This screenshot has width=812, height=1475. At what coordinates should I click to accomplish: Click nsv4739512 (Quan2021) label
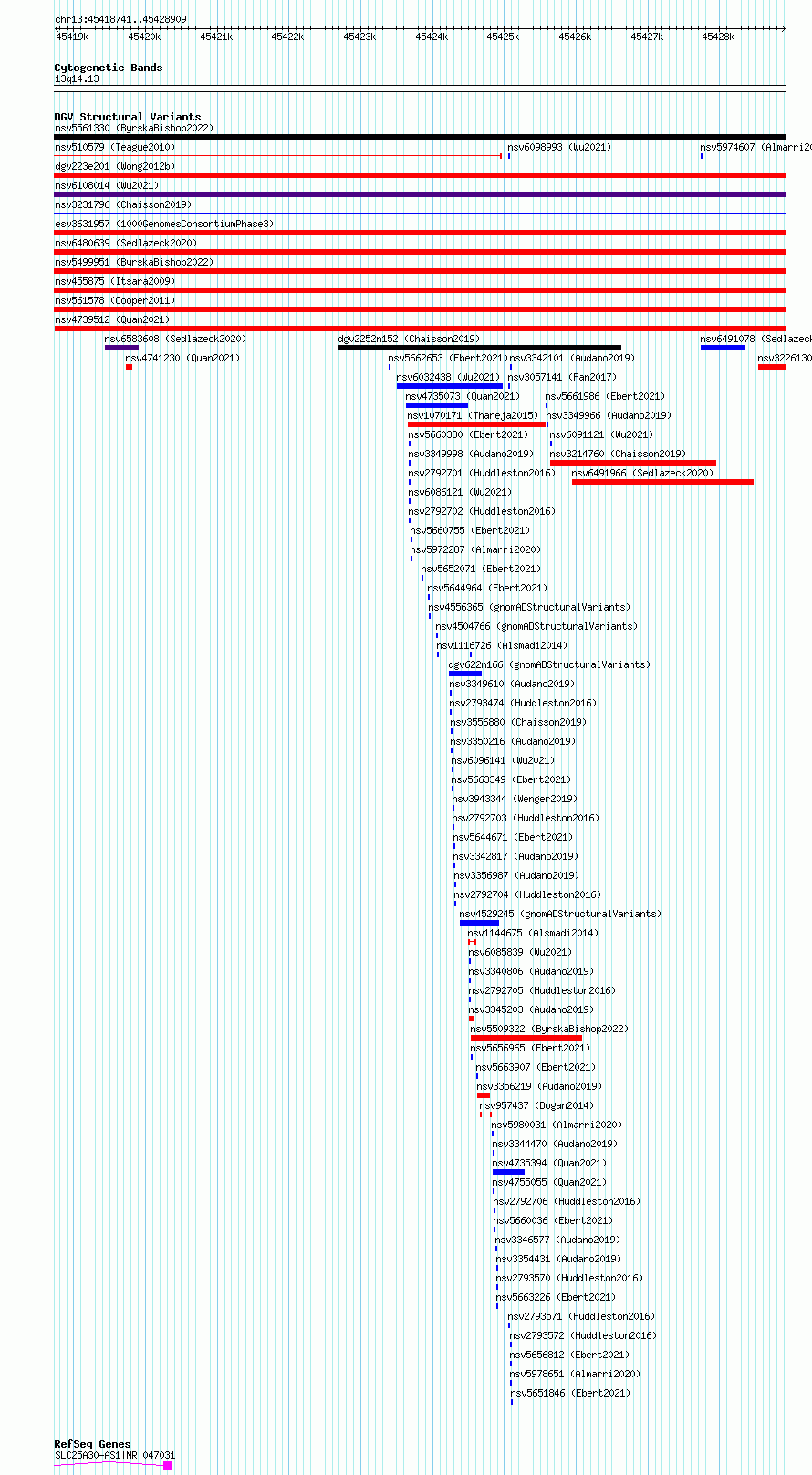click(111, 319)
